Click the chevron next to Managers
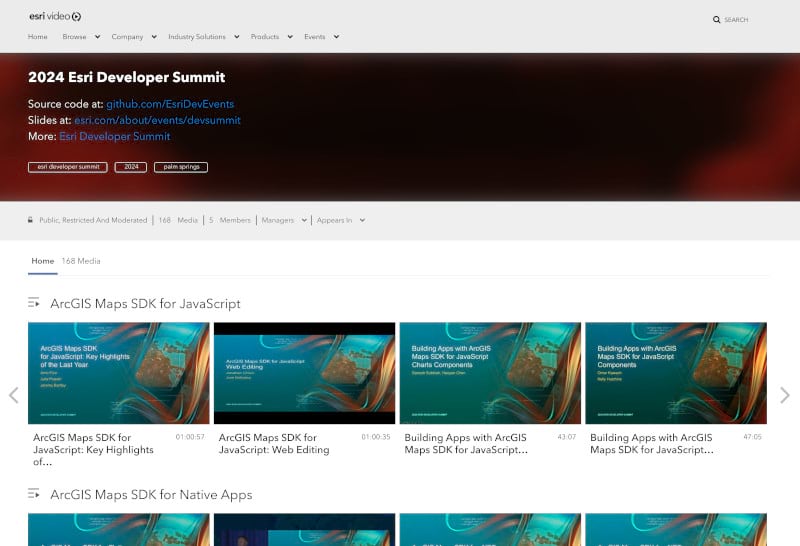 pos(304,220)
